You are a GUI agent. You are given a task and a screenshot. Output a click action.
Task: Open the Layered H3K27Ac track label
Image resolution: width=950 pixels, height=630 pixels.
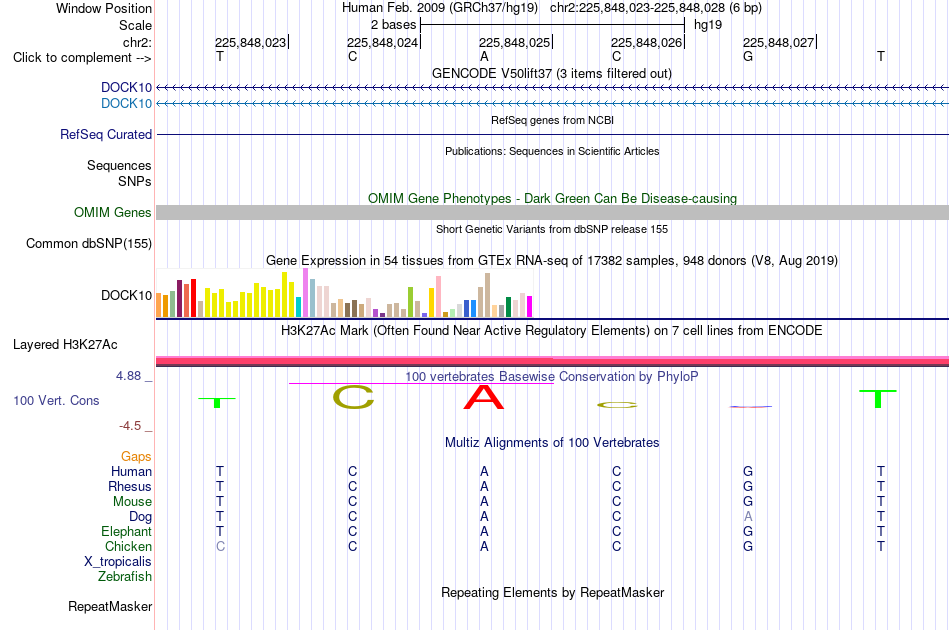click(x=65, y=345)
